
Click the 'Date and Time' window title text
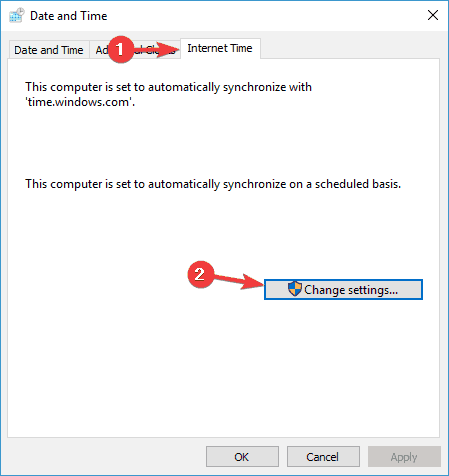69,16
